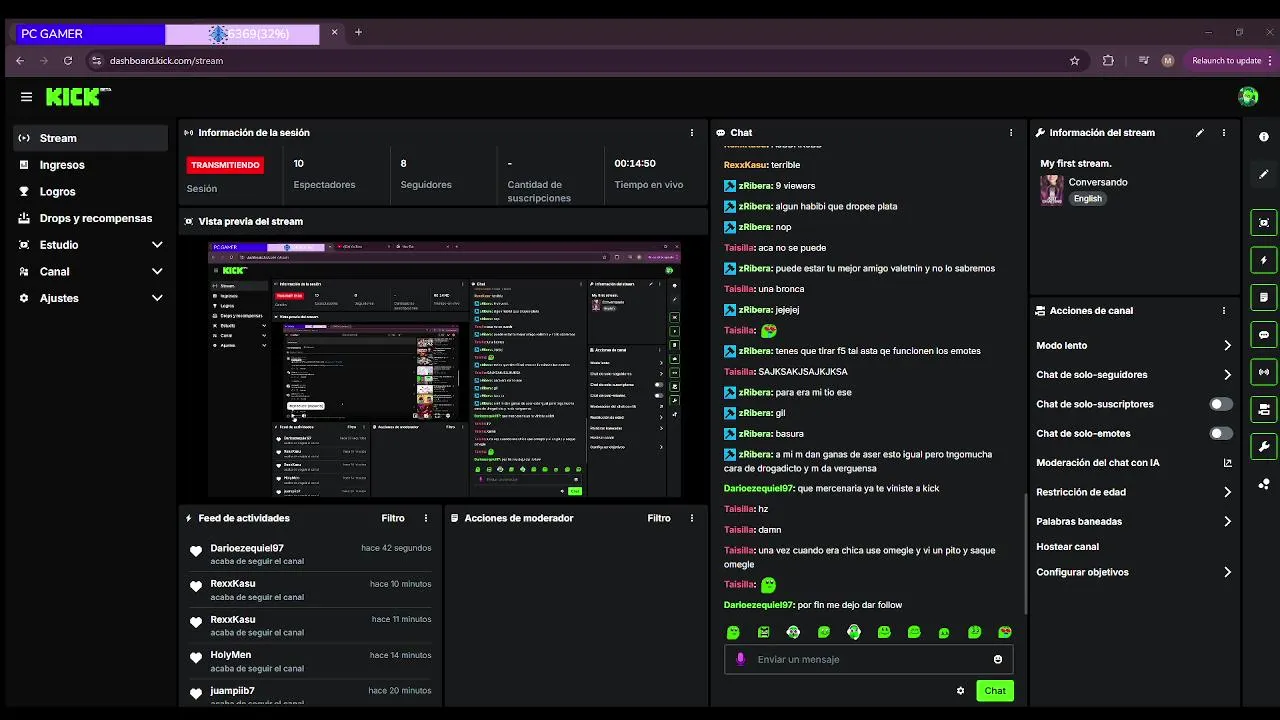Open a new browser tab
The image size is (1280, 720).
click(358, 32)
